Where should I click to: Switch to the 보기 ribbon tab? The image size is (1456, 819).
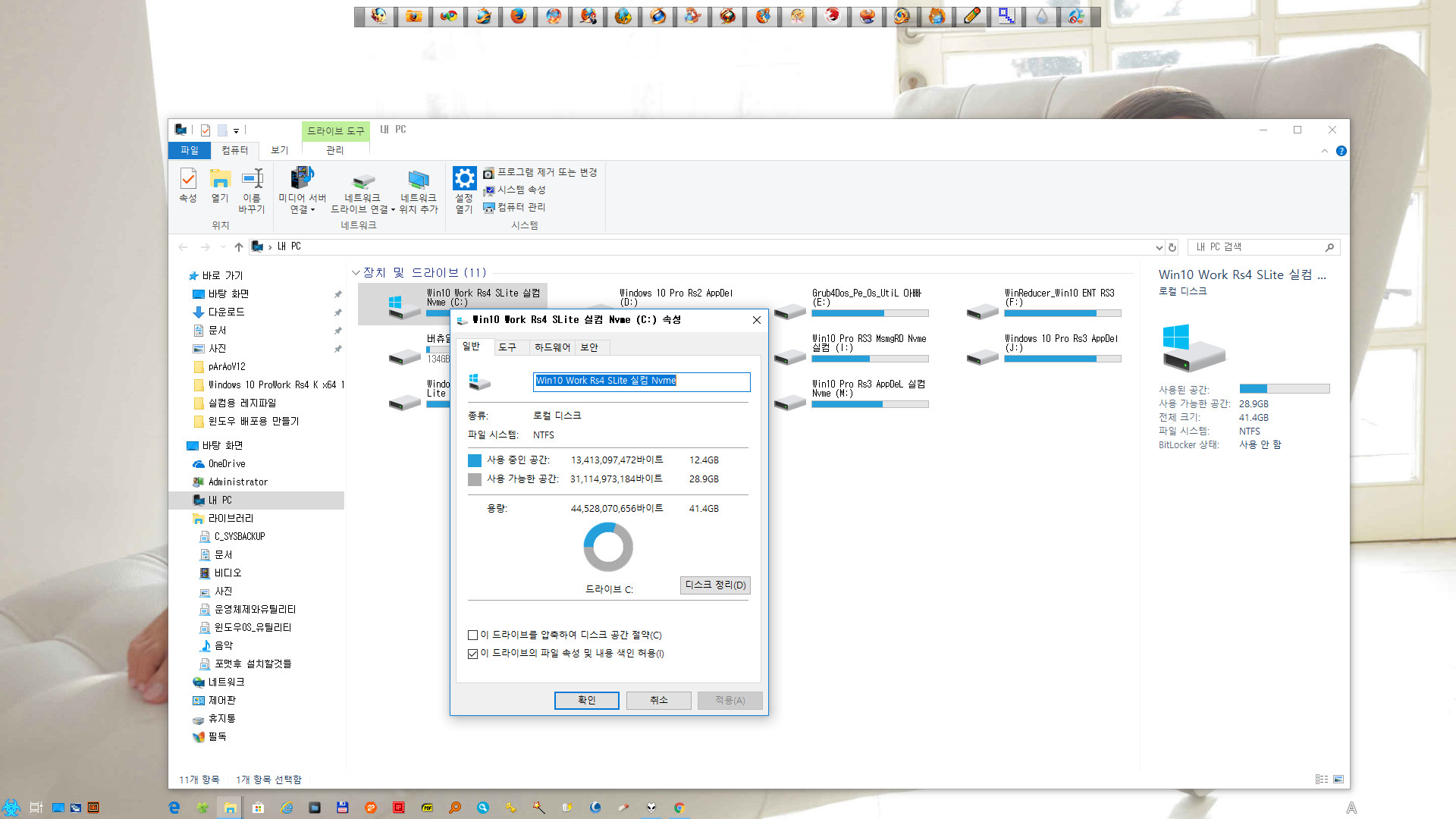(280, 150)
